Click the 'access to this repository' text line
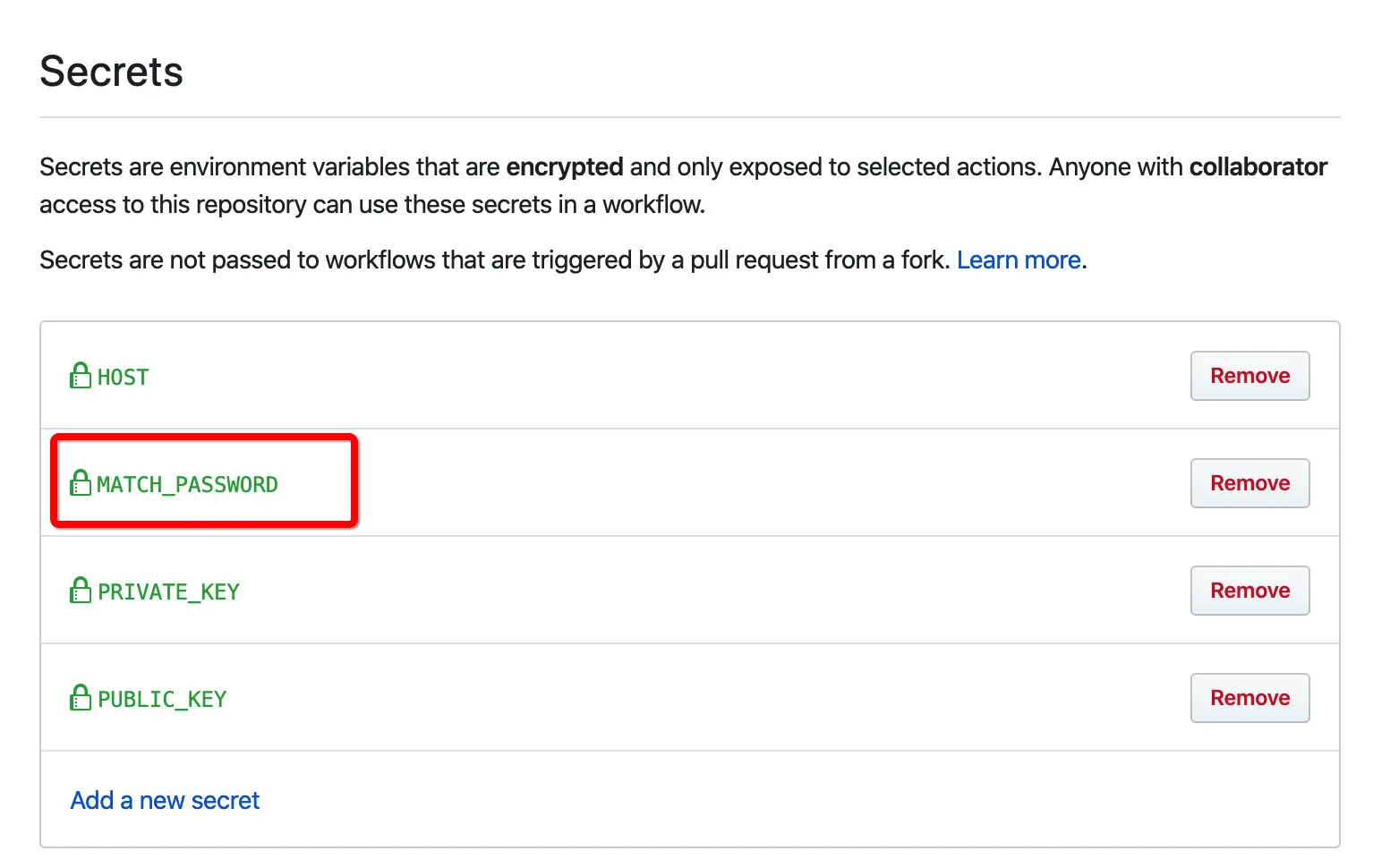1373x868 pixels. pos(372,205)
